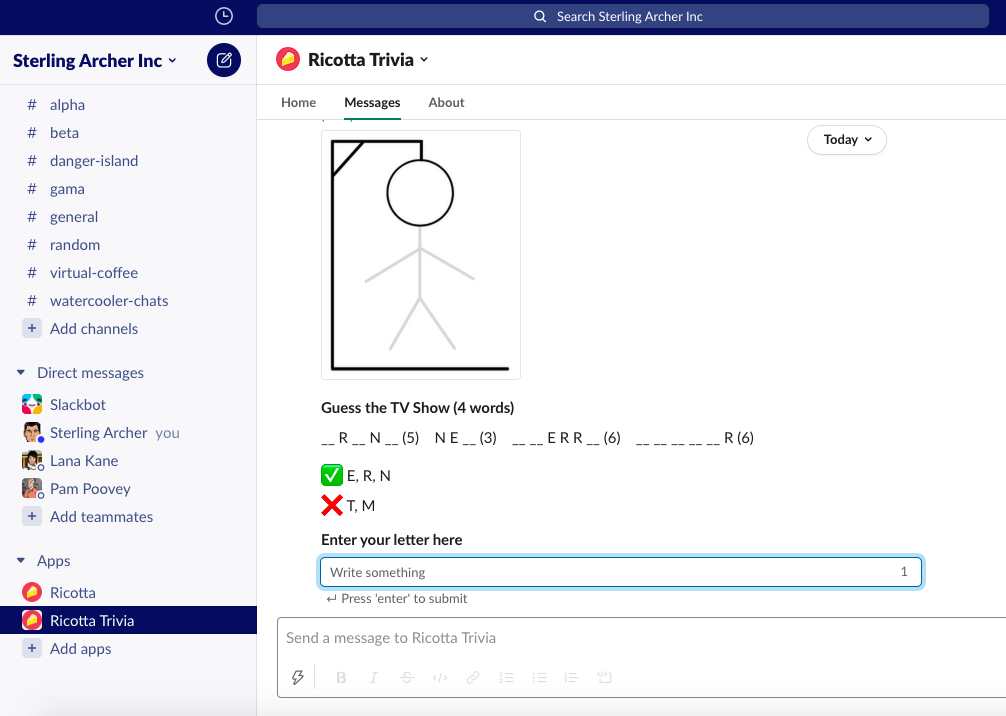Click the green checkmark beside correct letters
This screenshot has width=1006, height=716.
[332, 475]
